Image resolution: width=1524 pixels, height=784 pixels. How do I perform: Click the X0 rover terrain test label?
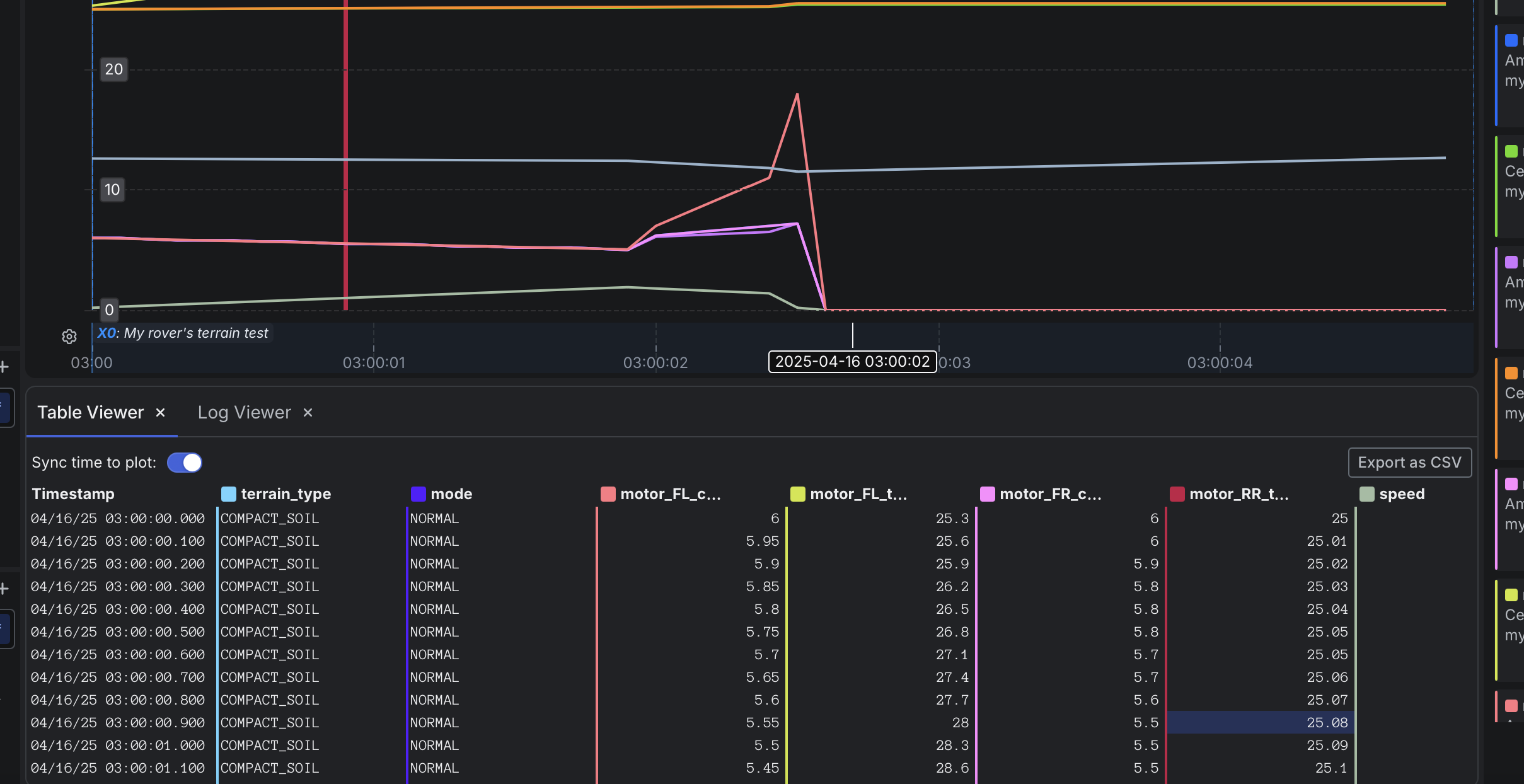183,333
